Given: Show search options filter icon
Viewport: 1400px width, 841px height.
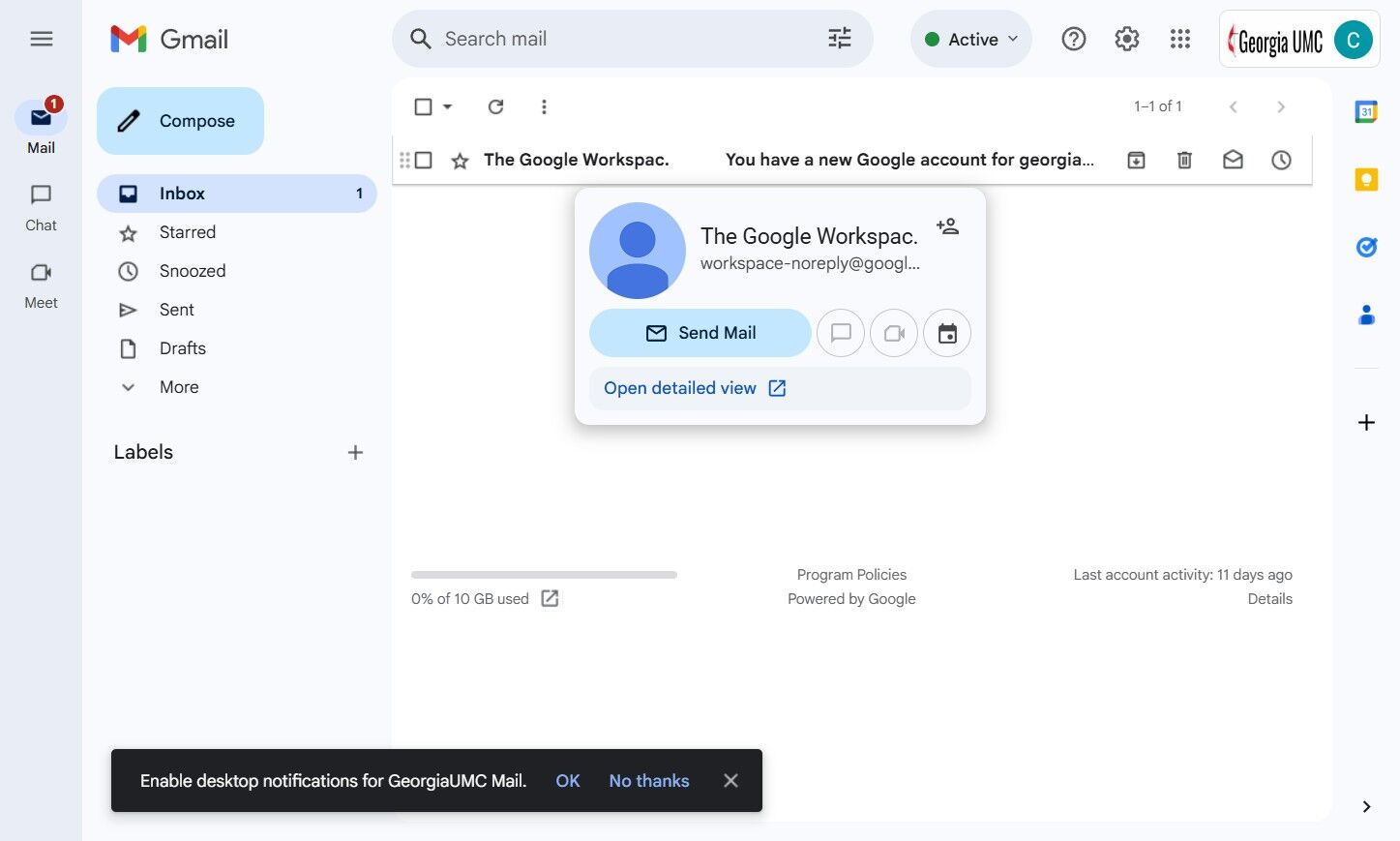Looking at the screenshot, I should click(840, 39).
